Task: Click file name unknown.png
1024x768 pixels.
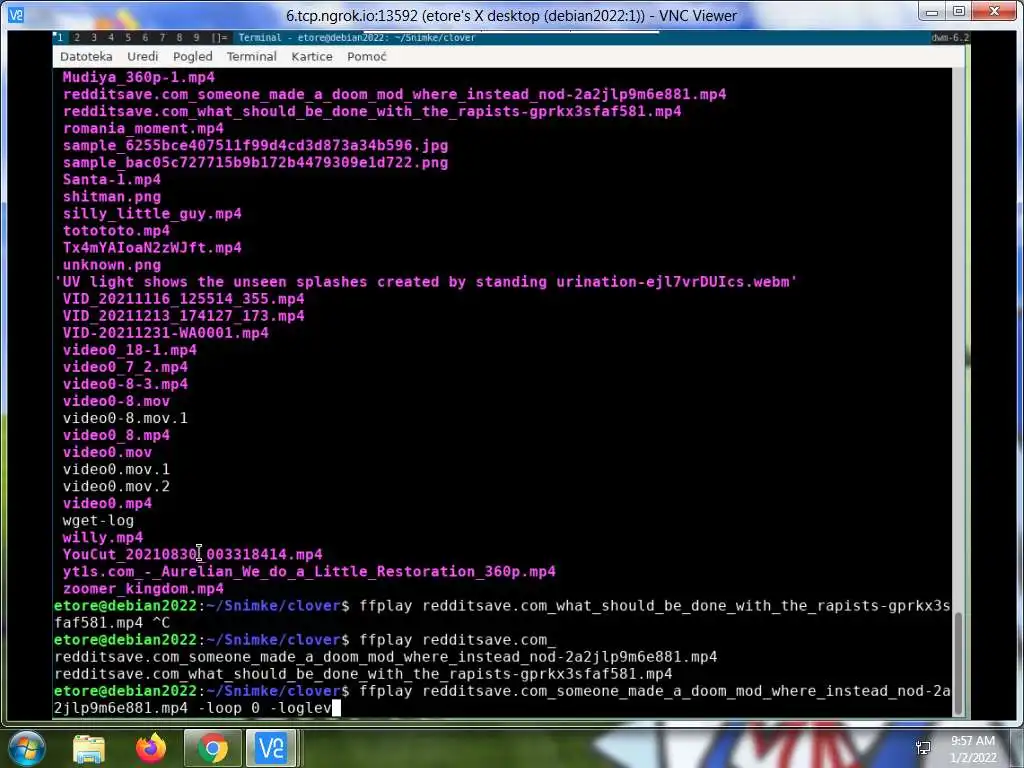Action: [x=112, y=265]
